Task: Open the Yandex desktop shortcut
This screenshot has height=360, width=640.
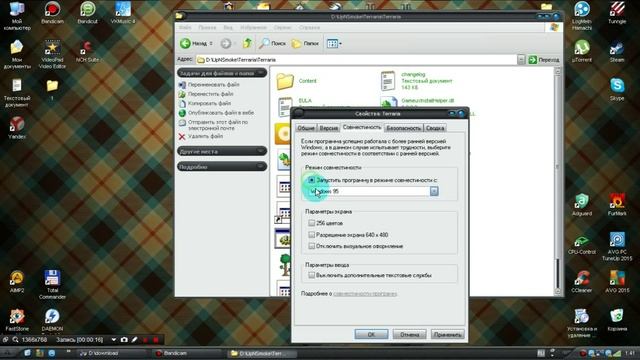Action: 17,128
